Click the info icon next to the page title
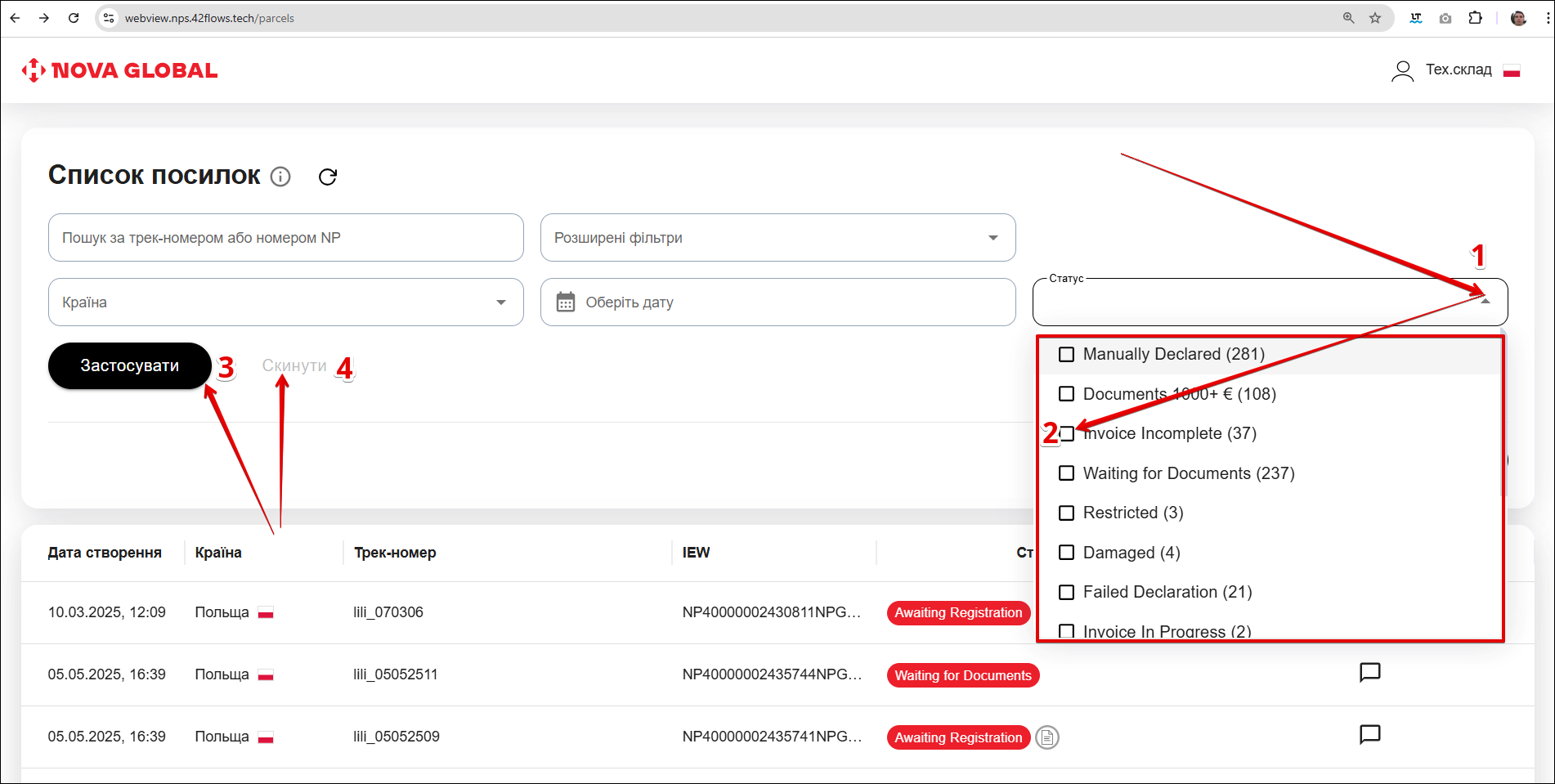The height and width of the screenshot is (784, 1555). (280, 177)
